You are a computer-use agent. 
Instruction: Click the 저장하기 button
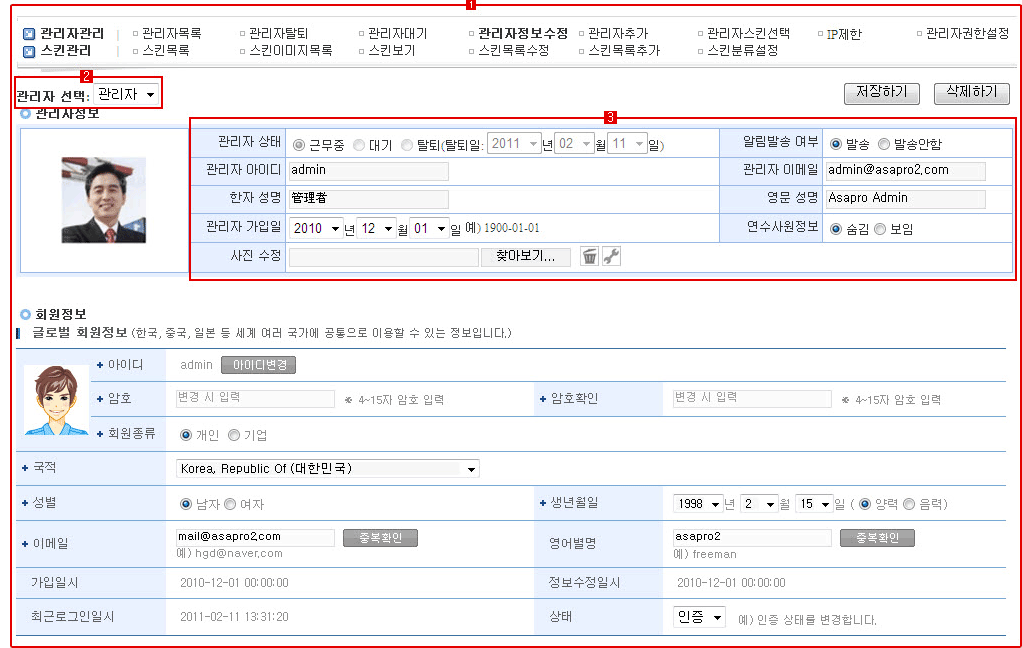click(x=881, y=93)
